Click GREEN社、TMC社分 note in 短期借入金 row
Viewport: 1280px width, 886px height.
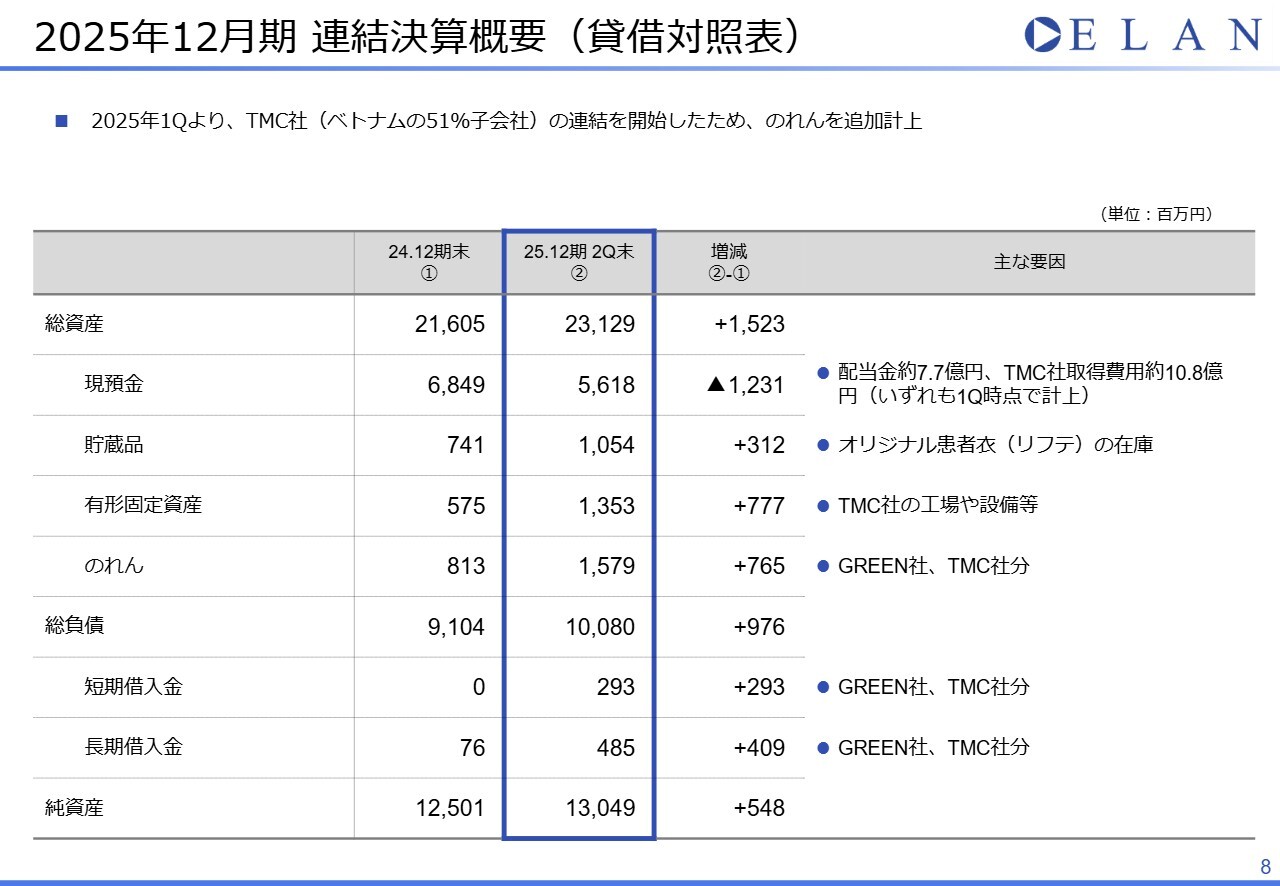(933, 687)
